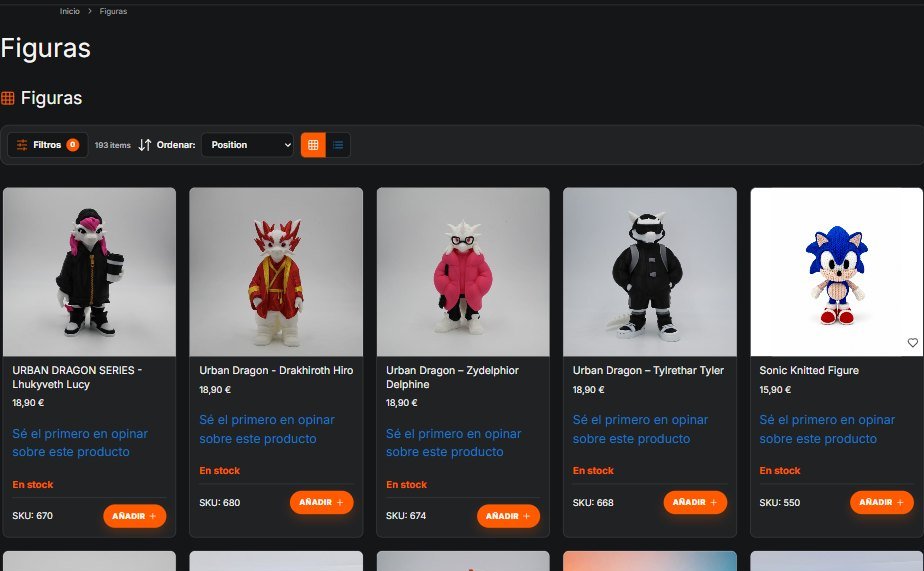This screenshot has width=924, height=571.
Task: Click SKU: 550 text
Action: click(780, 503)
